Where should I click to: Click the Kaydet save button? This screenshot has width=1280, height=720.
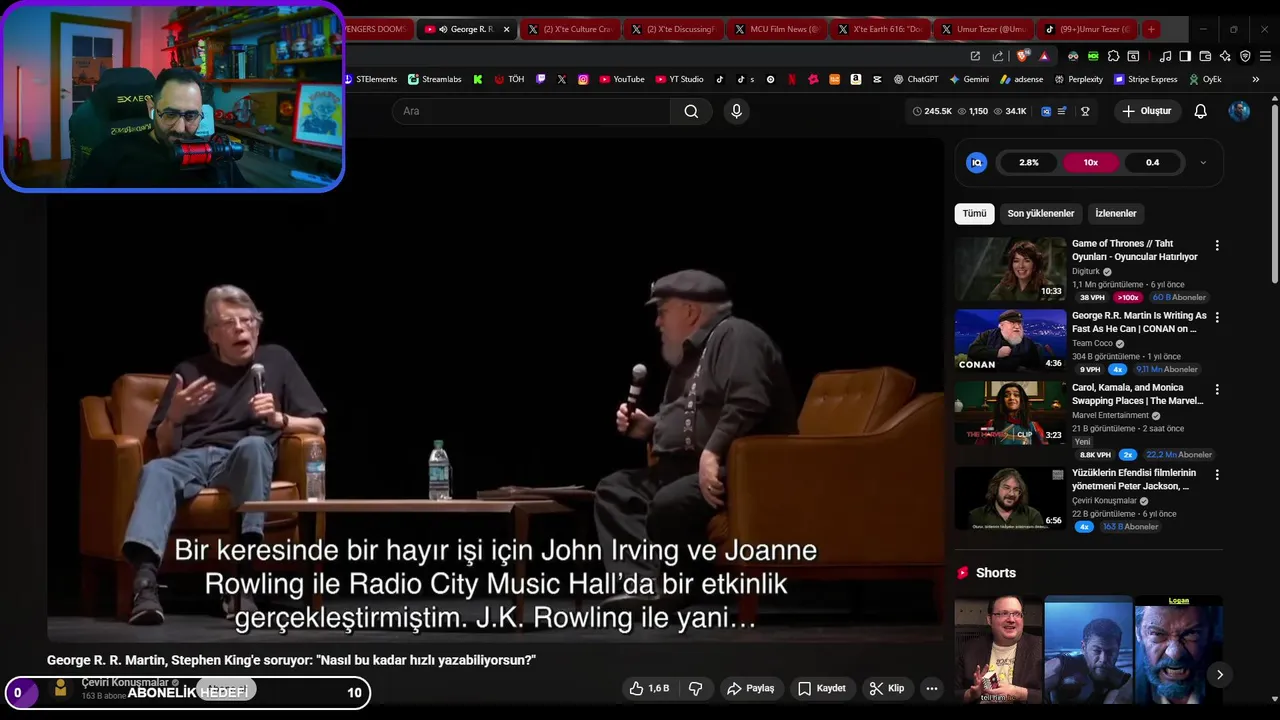point(822,688)
